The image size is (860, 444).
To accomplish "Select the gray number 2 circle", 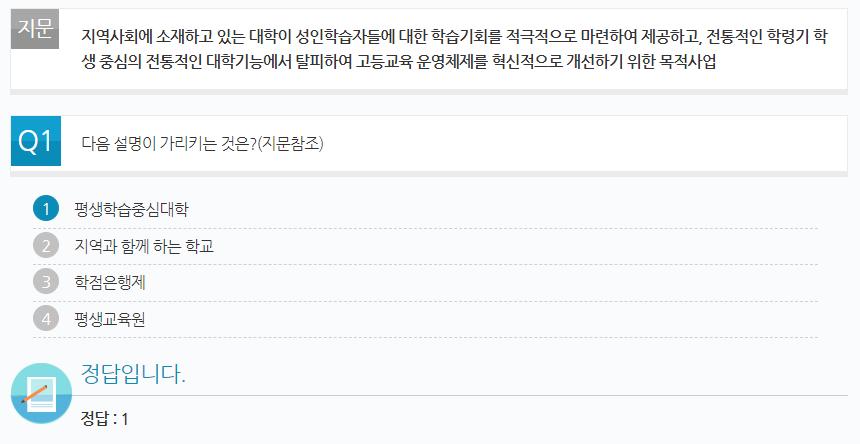I will point(46,246).
